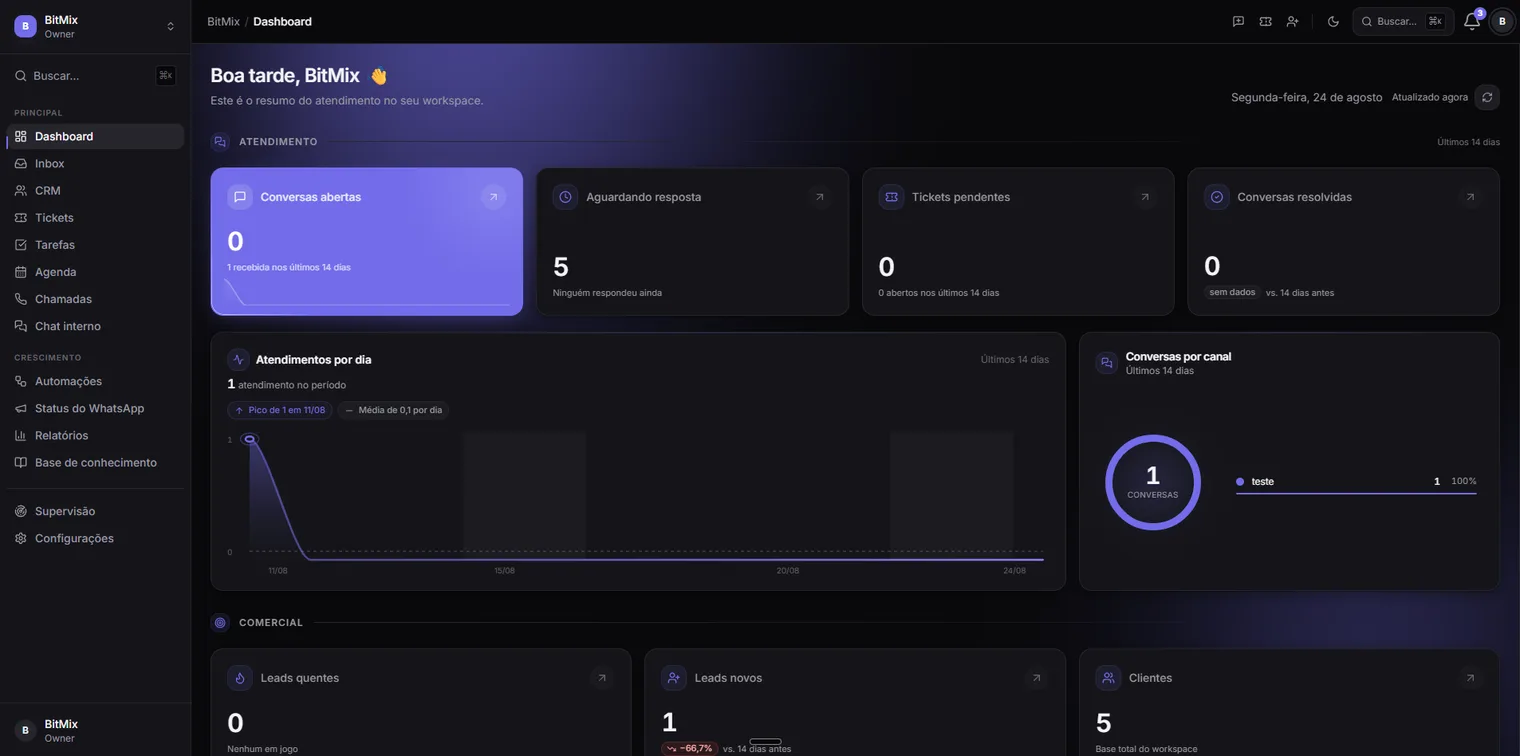Viewport: 1520px width, 756px height.
Task: Open Agenda in the sidebar
Action: pos(95,272)
